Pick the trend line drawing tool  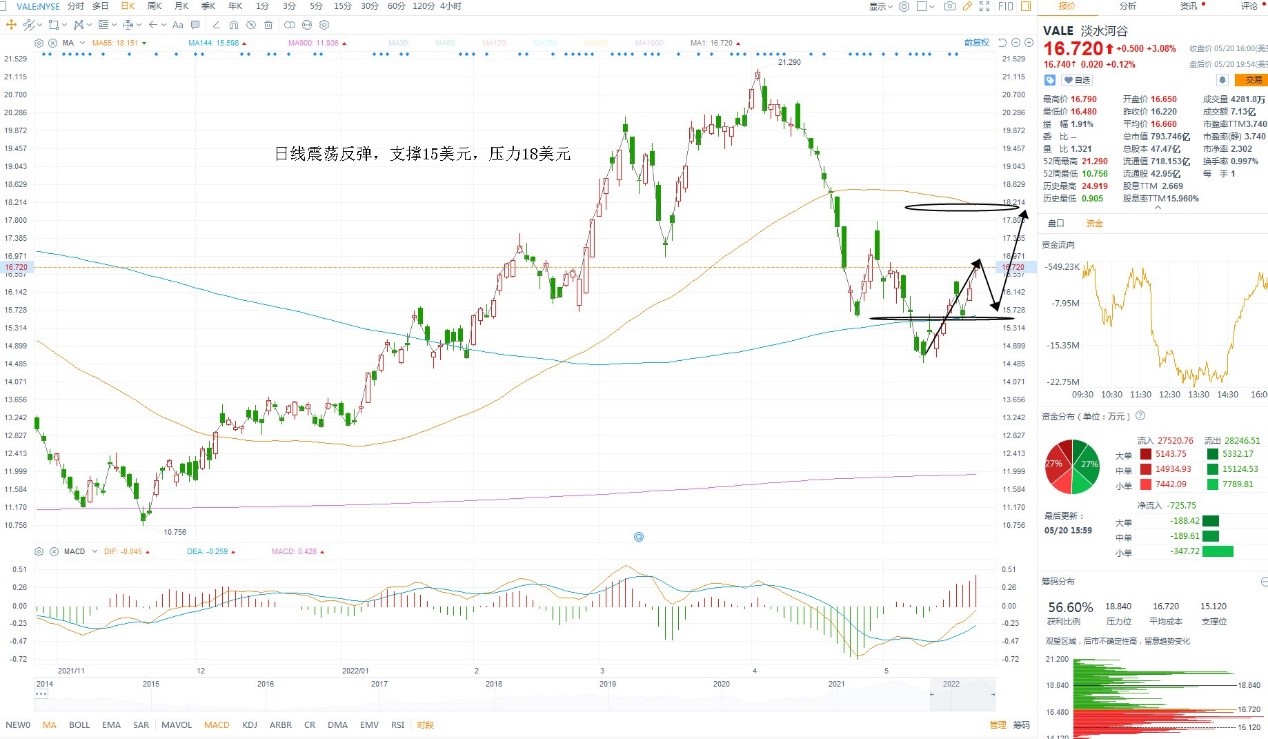point(28,24)
